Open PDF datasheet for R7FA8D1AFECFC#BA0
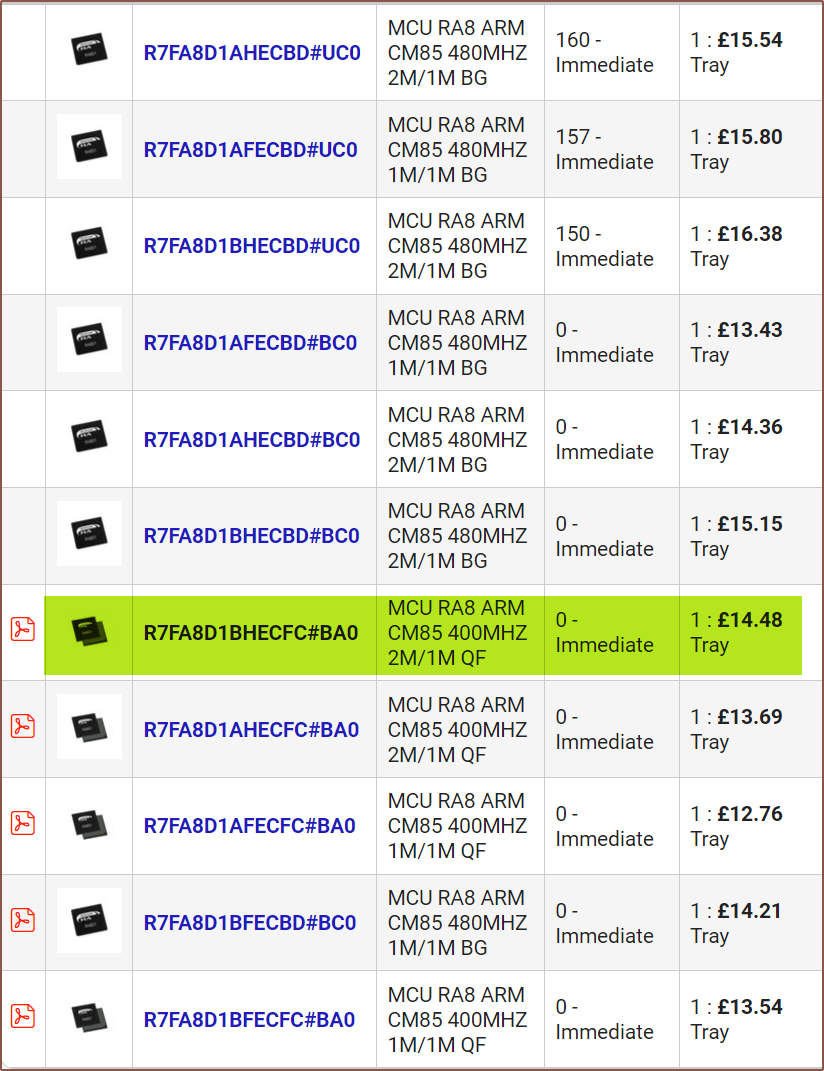Image resolution: width=824 pixels, height=1071 pixels. pyautogui.click(x=22, y=823)
